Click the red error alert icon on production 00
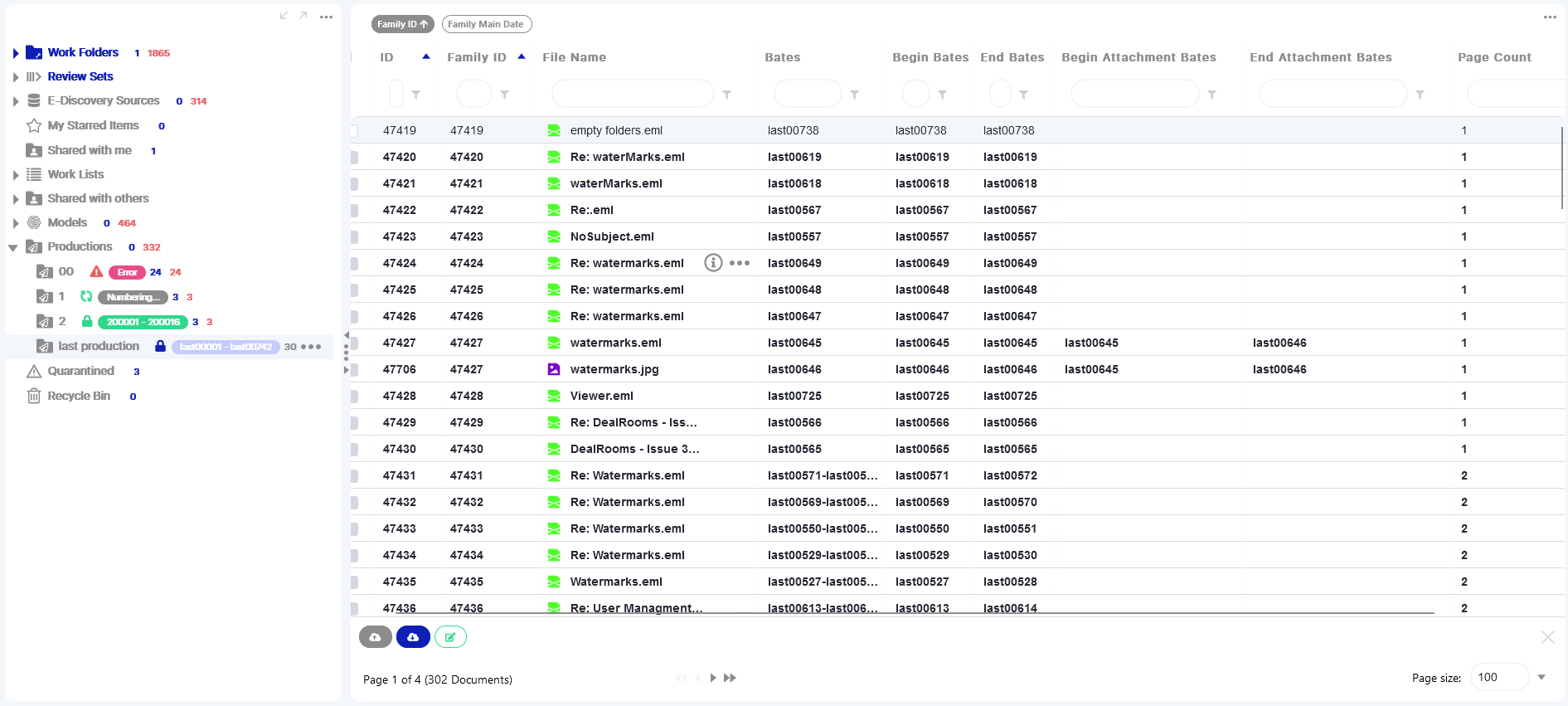1568x706 pixels. (x=96, y=271)
